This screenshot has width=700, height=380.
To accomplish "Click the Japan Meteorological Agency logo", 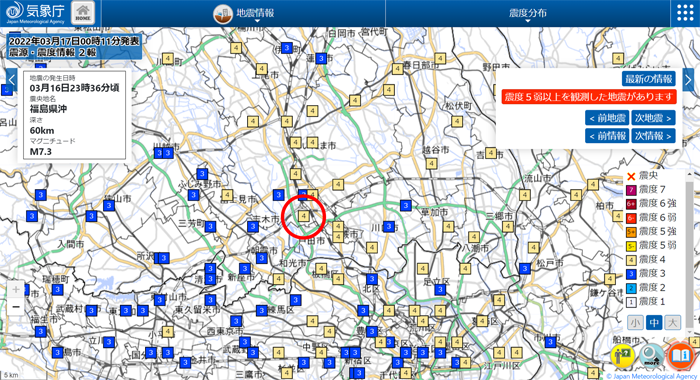I will tap(35, 13).
